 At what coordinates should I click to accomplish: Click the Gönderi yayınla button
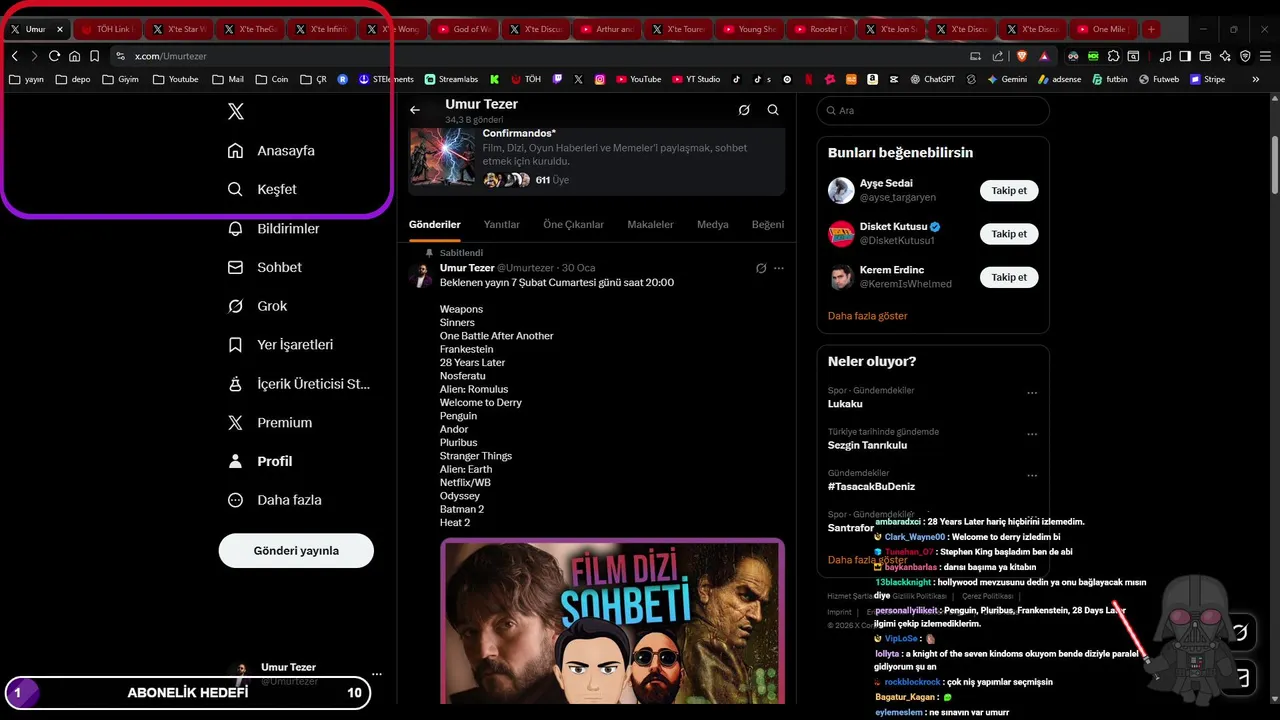[296, 551]
